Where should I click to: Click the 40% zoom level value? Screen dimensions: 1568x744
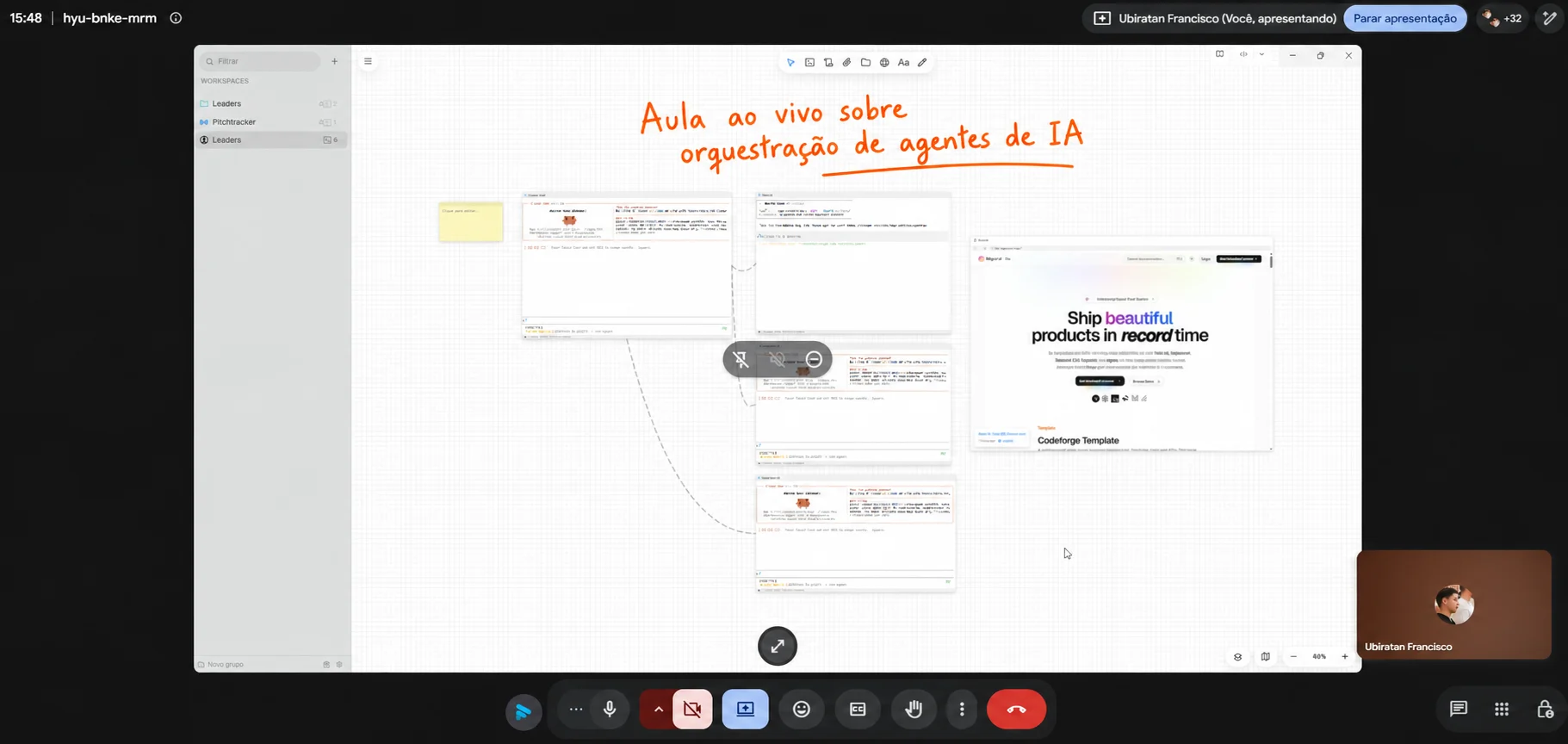click(1319, 657)
